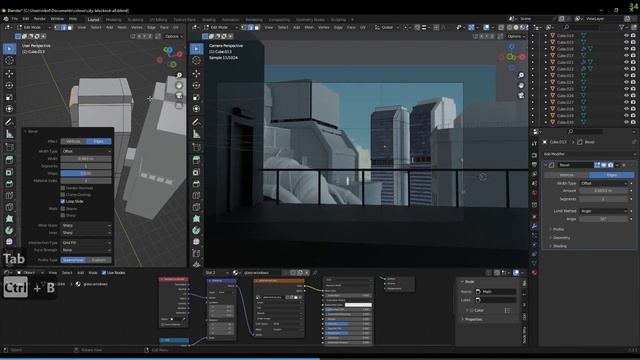Viewport: 640px width, 360px height.
Task: Enable the Mark Seams checkbox
Action: (63, 209)
